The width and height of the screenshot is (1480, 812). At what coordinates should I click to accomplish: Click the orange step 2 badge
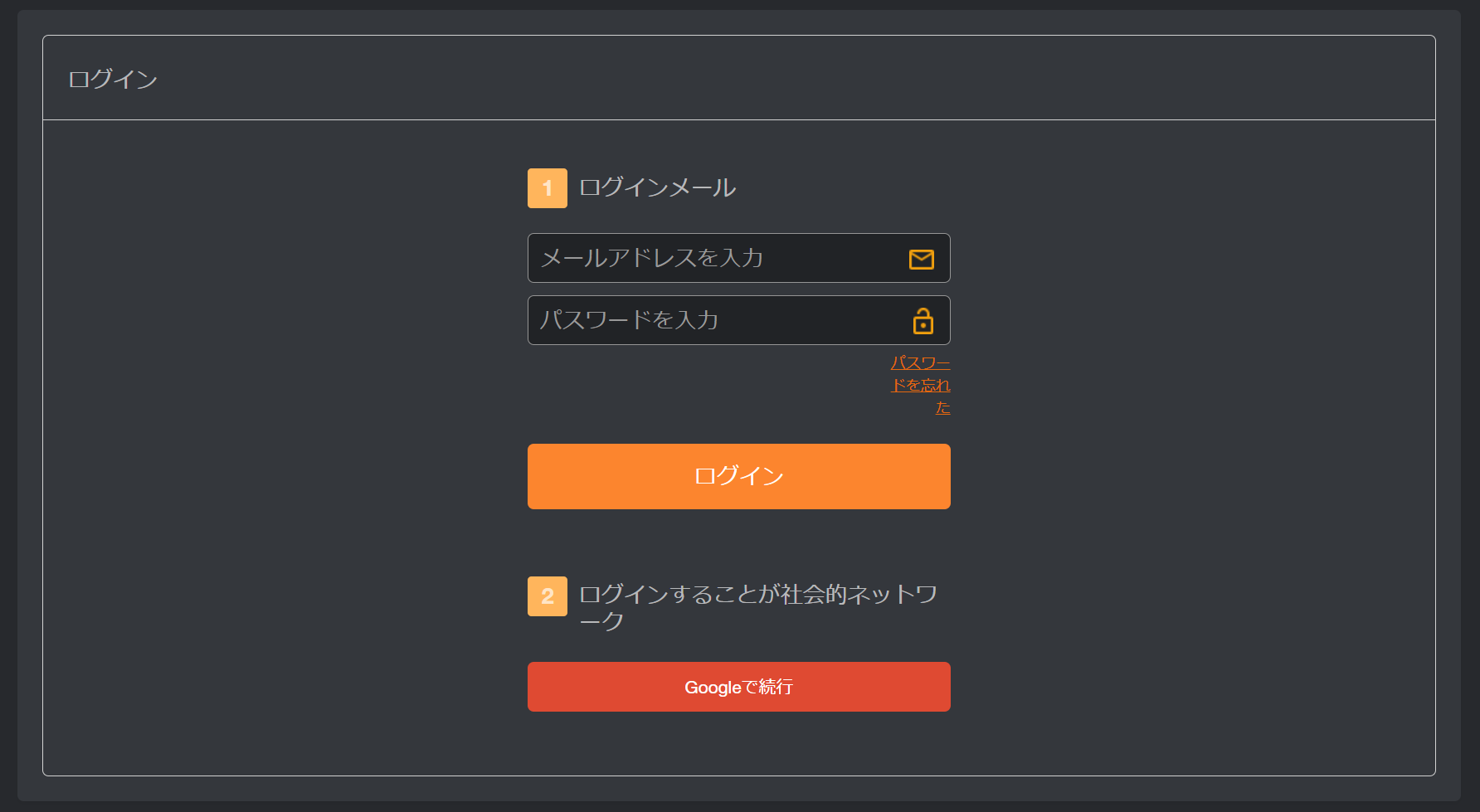tap(548, 596)
